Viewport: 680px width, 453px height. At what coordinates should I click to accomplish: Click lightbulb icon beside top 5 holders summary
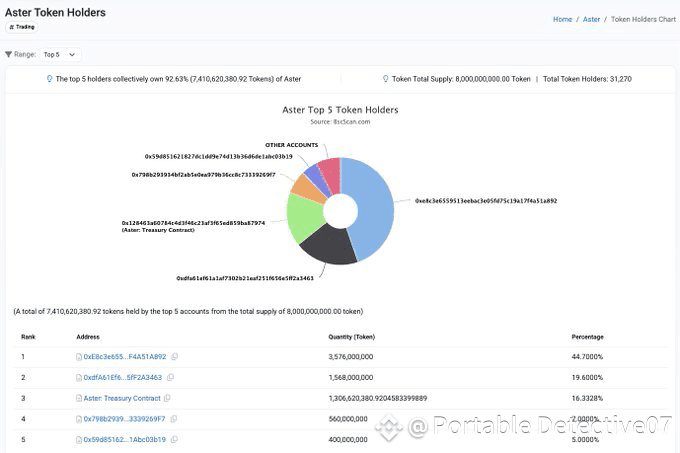point(49,79)
